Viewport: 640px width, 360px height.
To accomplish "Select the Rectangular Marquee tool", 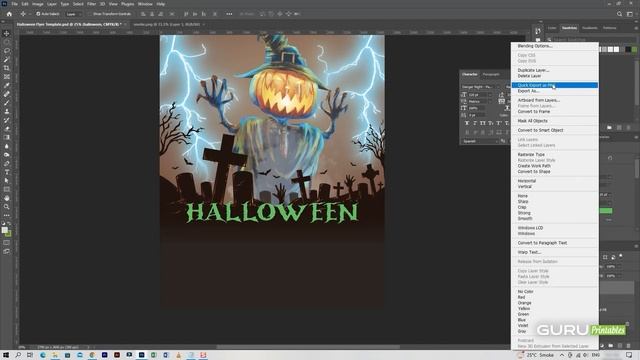I will point(7,42).
